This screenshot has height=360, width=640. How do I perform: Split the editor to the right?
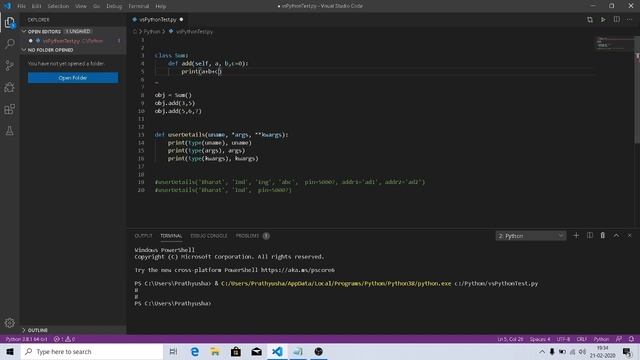pos(616,20)
